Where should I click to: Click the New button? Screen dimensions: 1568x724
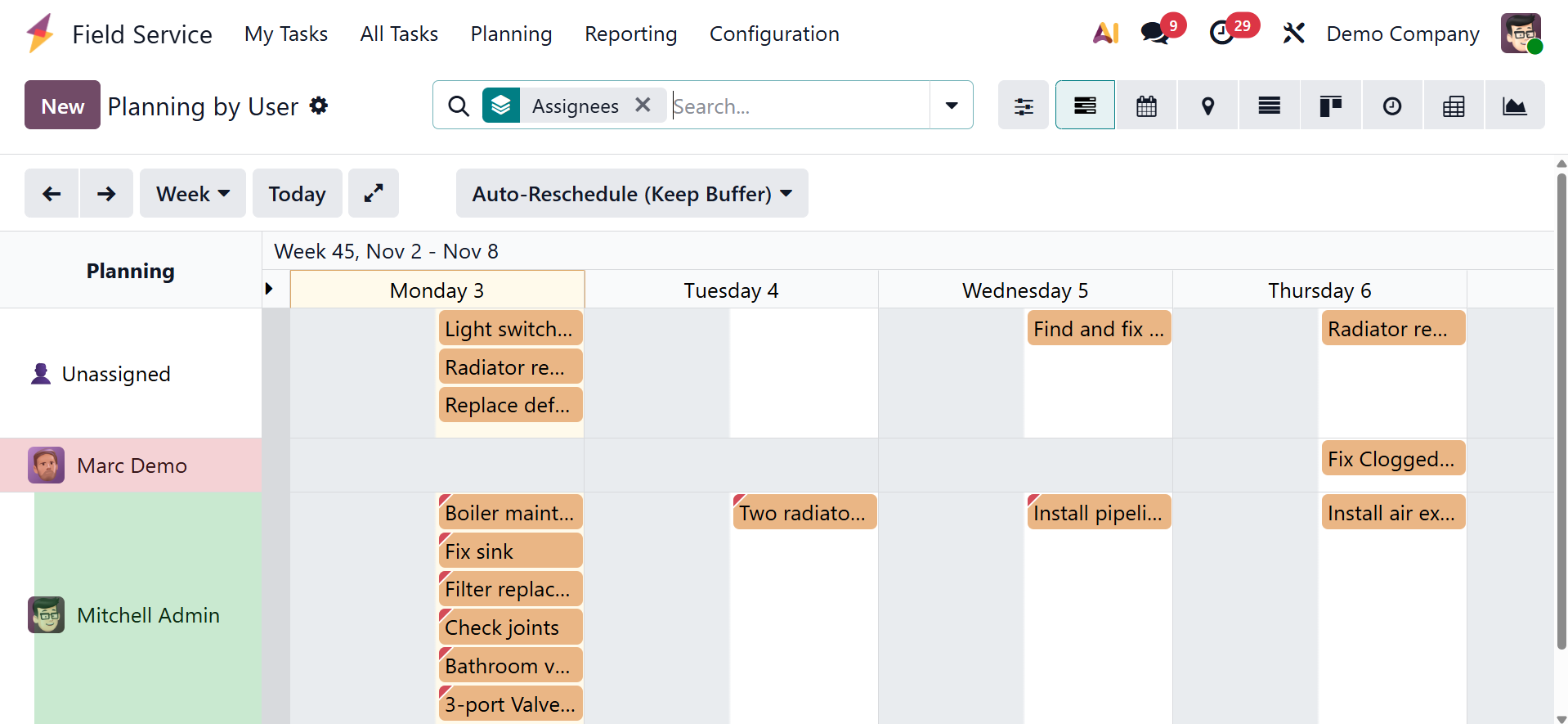[62, 106]
